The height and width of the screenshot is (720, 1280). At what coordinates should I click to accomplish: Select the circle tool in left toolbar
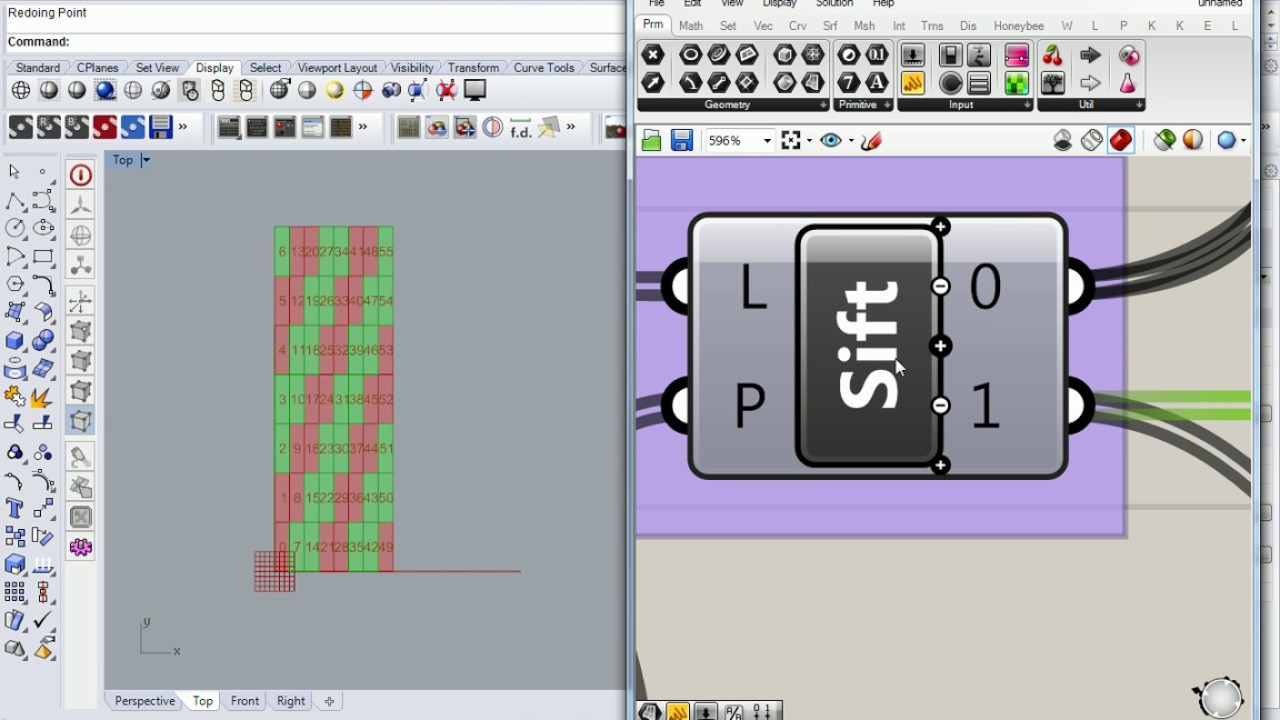click(15, 229)
